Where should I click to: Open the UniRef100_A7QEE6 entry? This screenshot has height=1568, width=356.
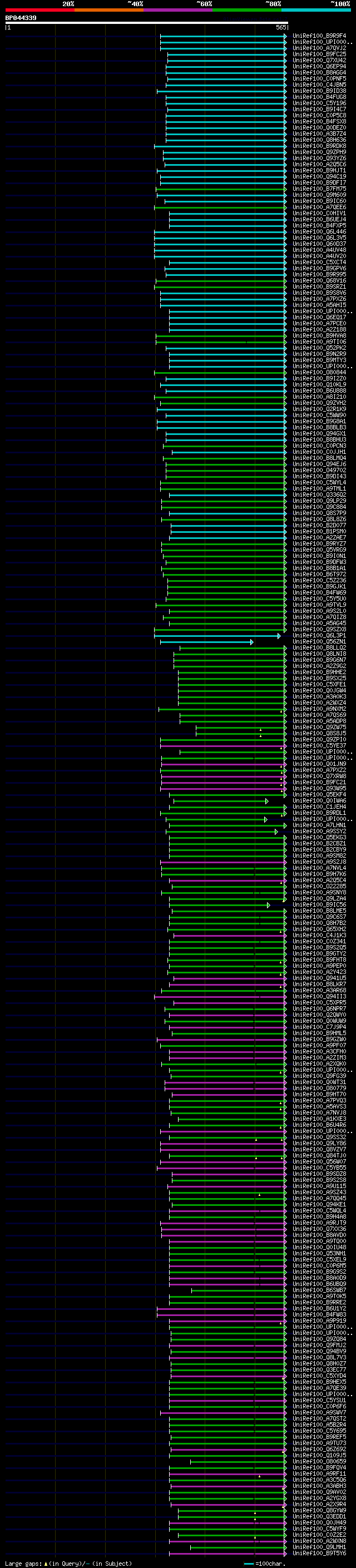tap(319, 207)
